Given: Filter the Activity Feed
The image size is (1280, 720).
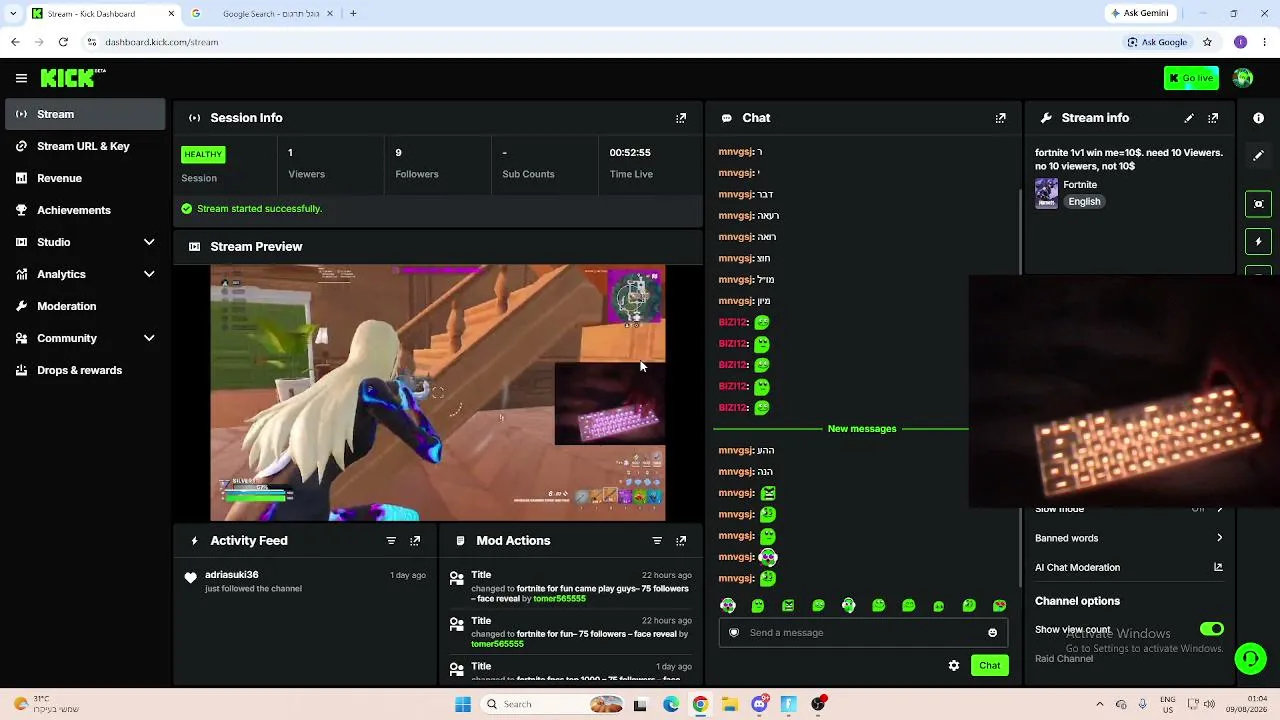Looking at the screenshot, I should [391, 541].
